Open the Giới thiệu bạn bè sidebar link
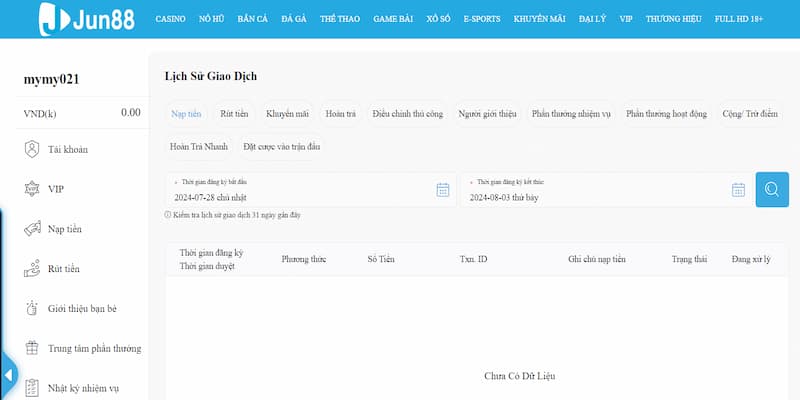The image size is (800, 400). tap(82, 309)
